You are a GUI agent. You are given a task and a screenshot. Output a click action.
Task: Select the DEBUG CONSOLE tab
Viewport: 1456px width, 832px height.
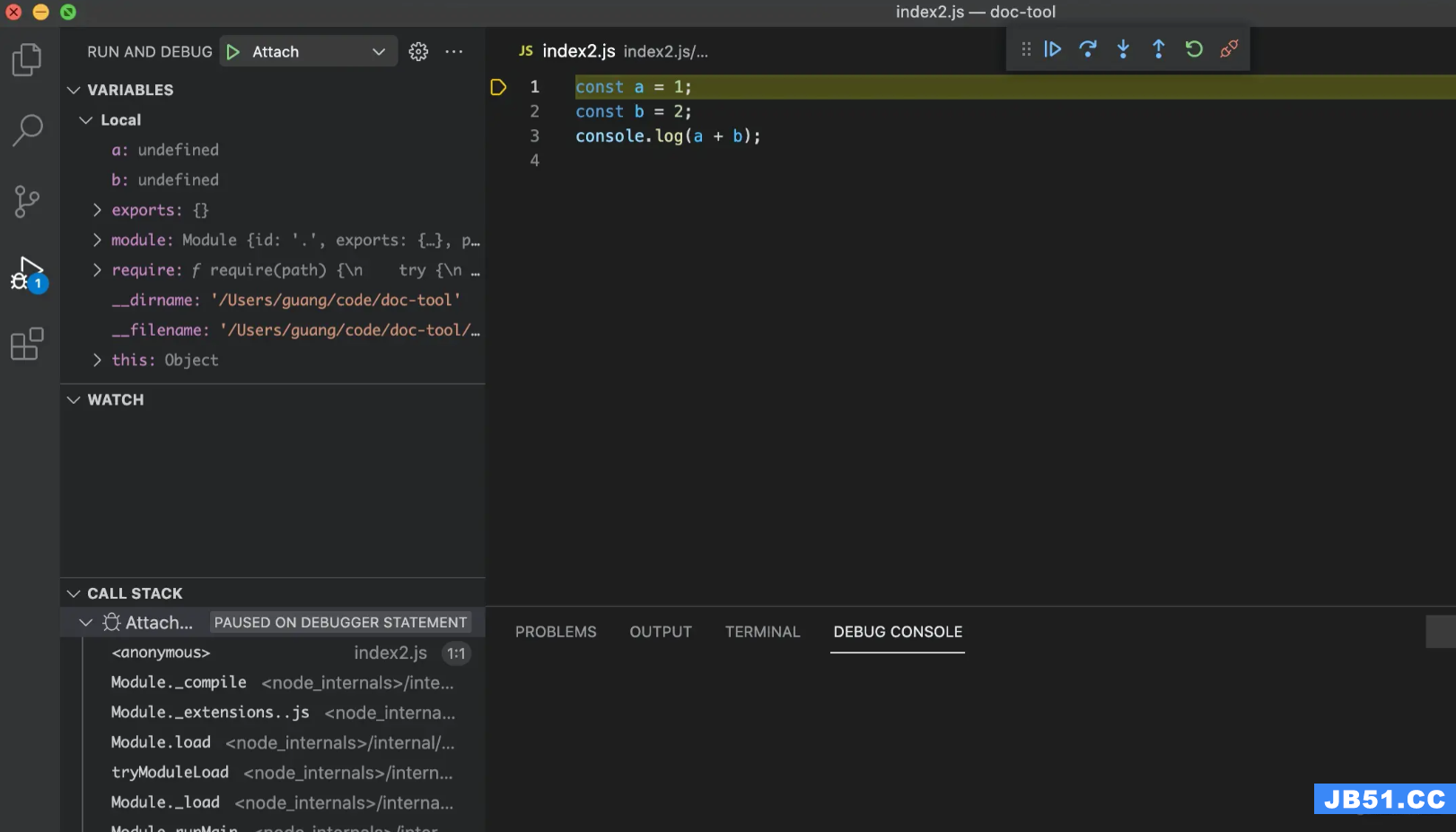(898, 632)
